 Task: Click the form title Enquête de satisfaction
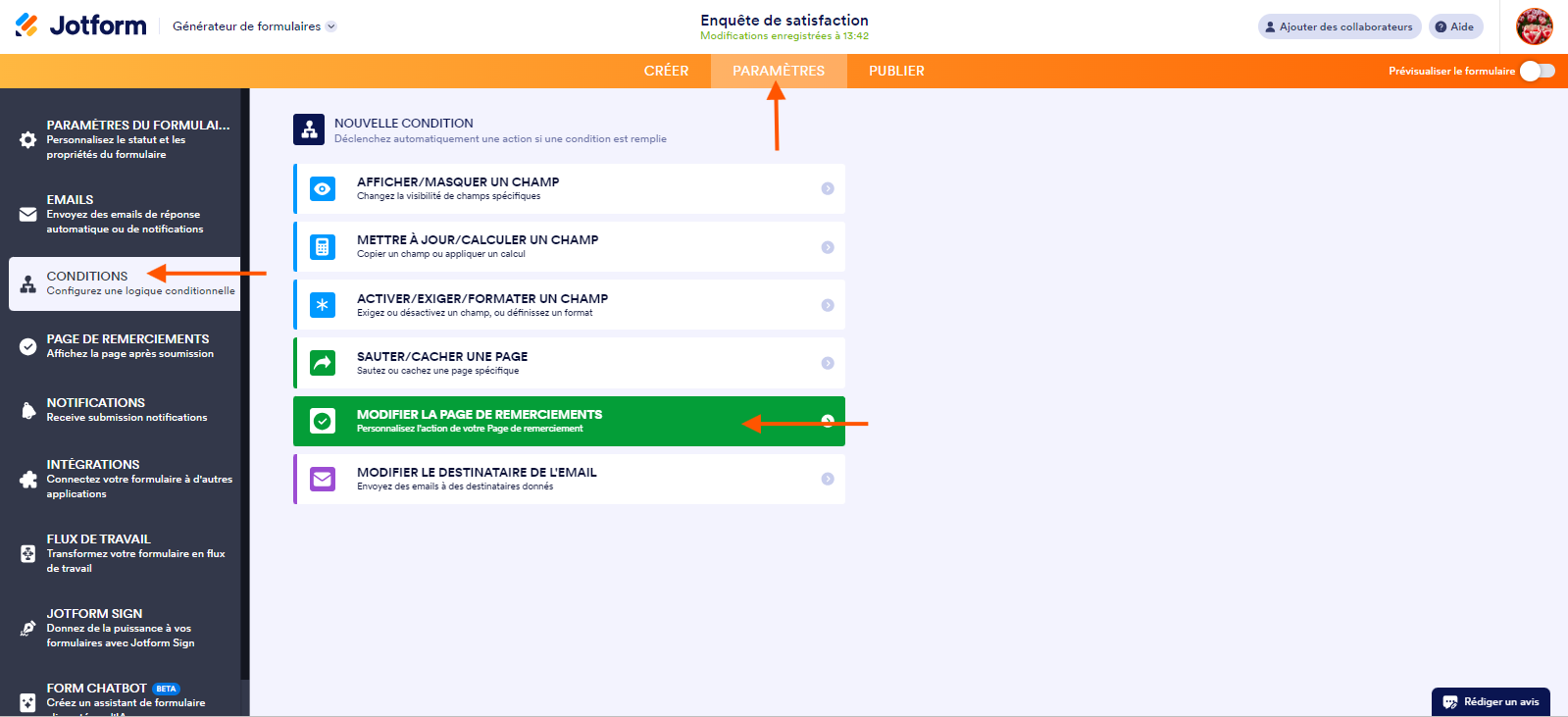(784, 20)
